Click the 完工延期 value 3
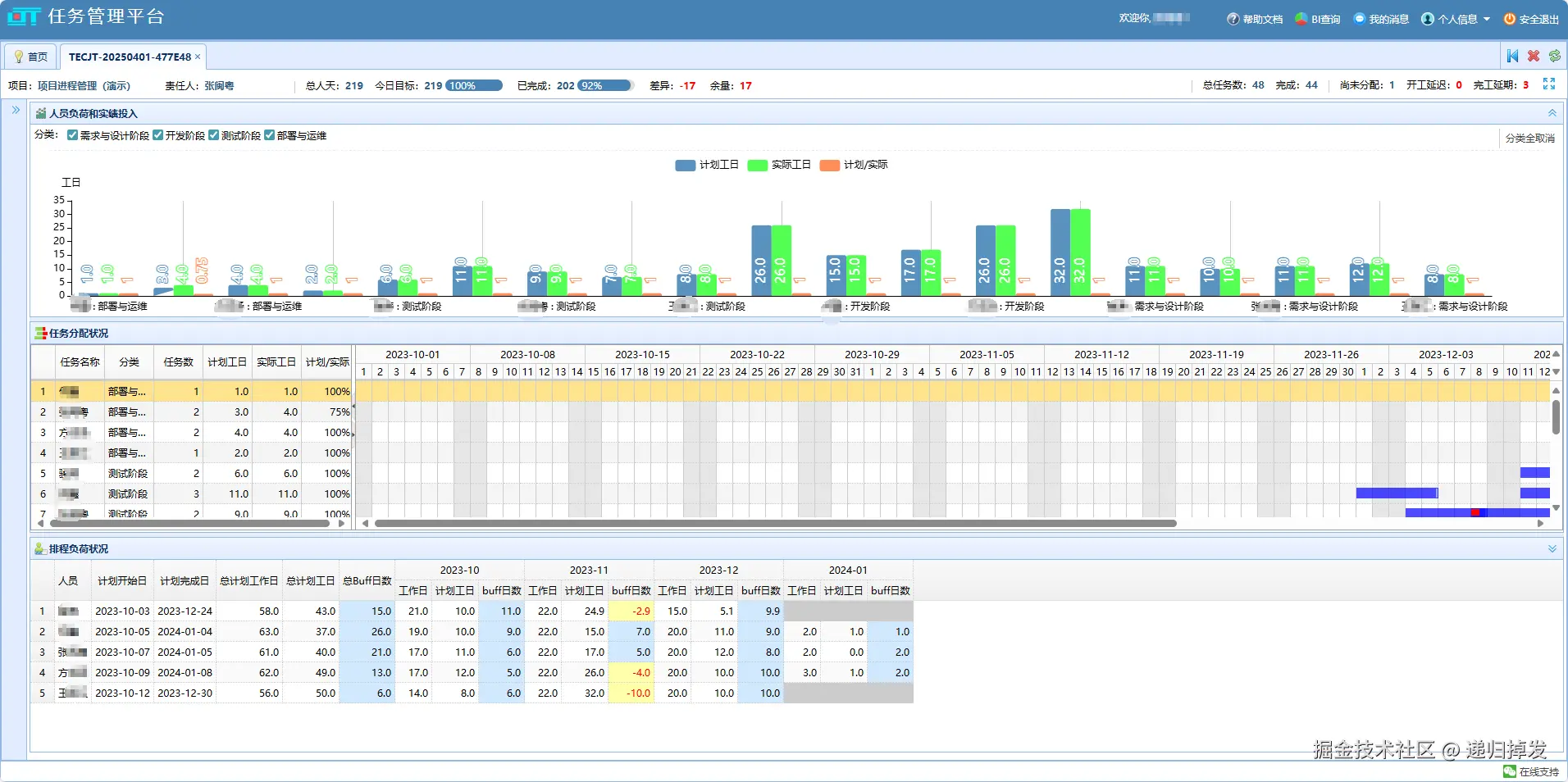Screen dimensions: 1568x782 point(1525,85)
